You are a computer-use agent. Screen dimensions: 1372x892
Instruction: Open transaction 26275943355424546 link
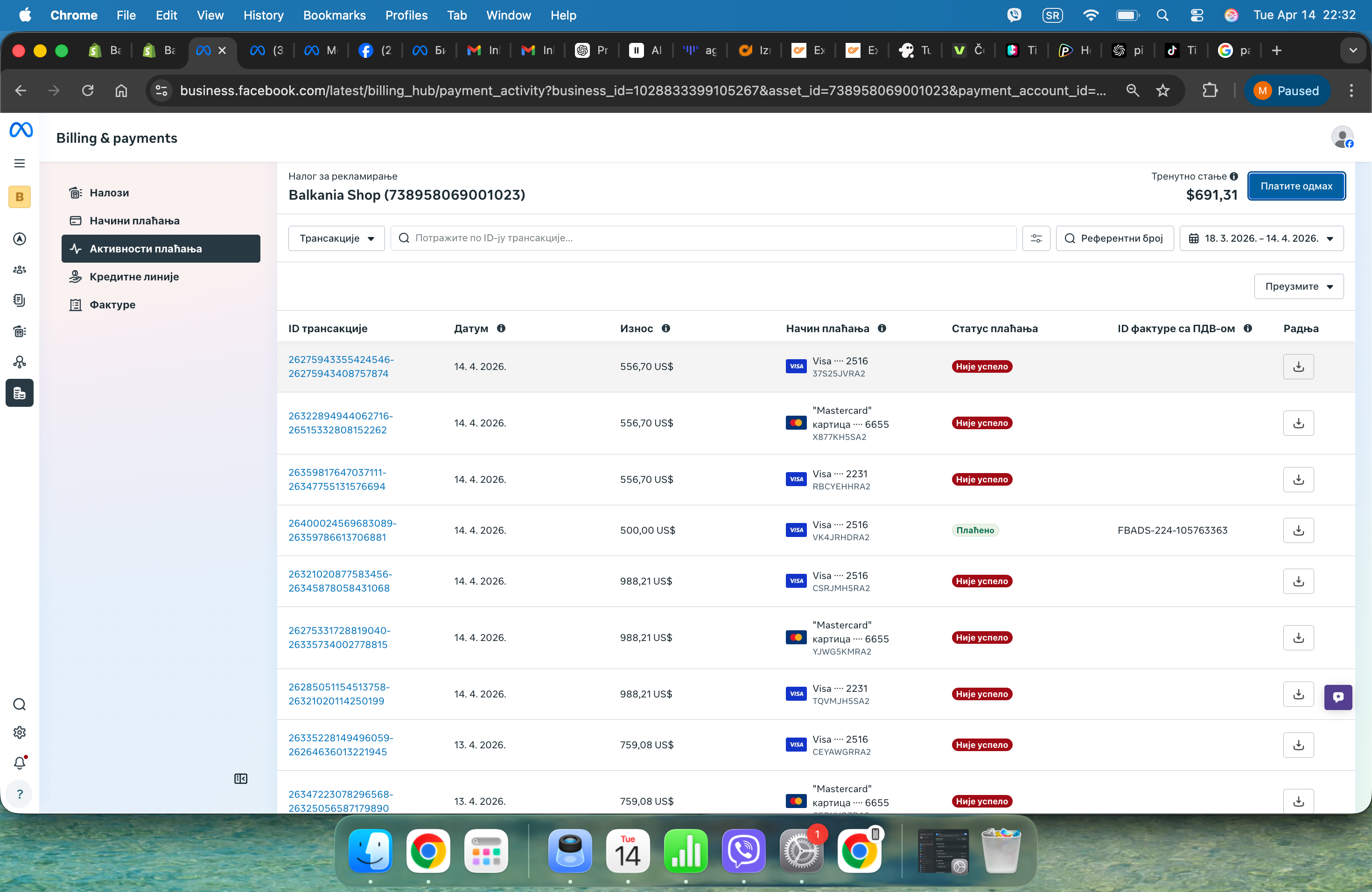tap(341, 367)
